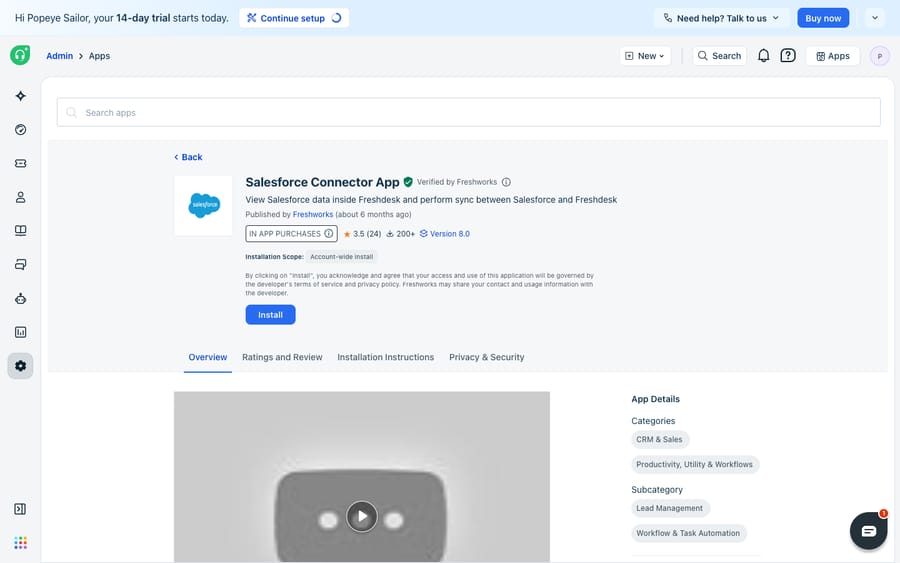The height and width of the screenshot is (563, 900).
Task: Open Freddy AI sparkle icon in sidebar
Action: (x=21, y=96)
